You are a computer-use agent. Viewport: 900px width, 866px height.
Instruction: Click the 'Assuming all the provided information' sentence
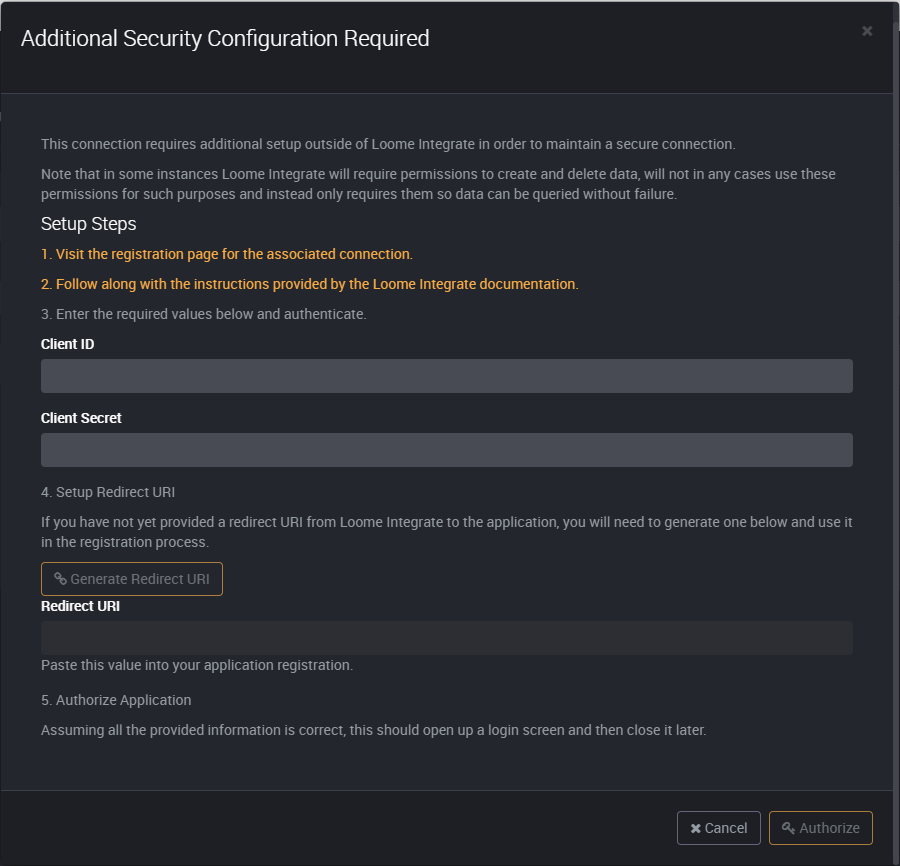pos(374,730)
